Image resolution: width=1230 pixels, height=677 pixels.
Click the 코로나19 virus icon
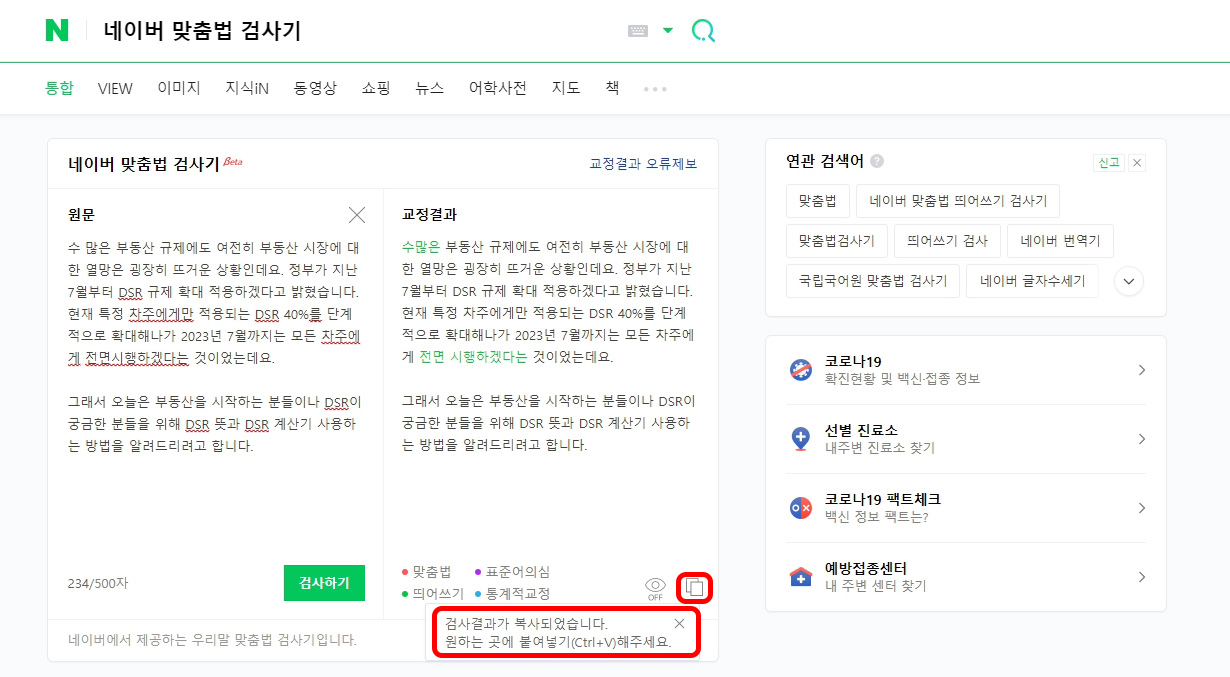click(800, 370)
